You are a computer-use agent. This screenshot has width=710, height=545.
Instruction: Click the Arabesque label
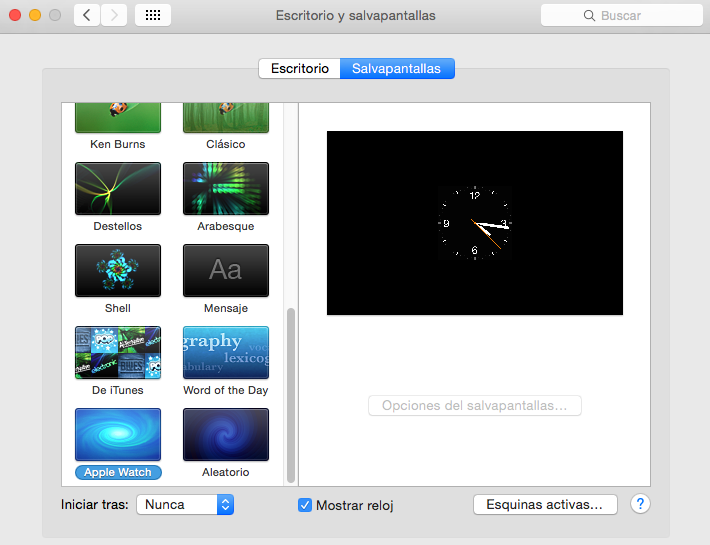[225, 226]
